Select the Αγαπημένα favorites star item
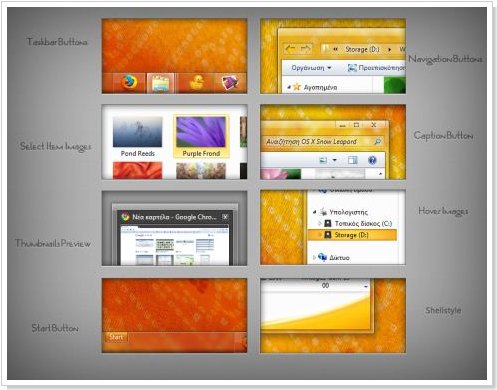The width and height of the screenshot is (497, 390). tap(315, 87)
